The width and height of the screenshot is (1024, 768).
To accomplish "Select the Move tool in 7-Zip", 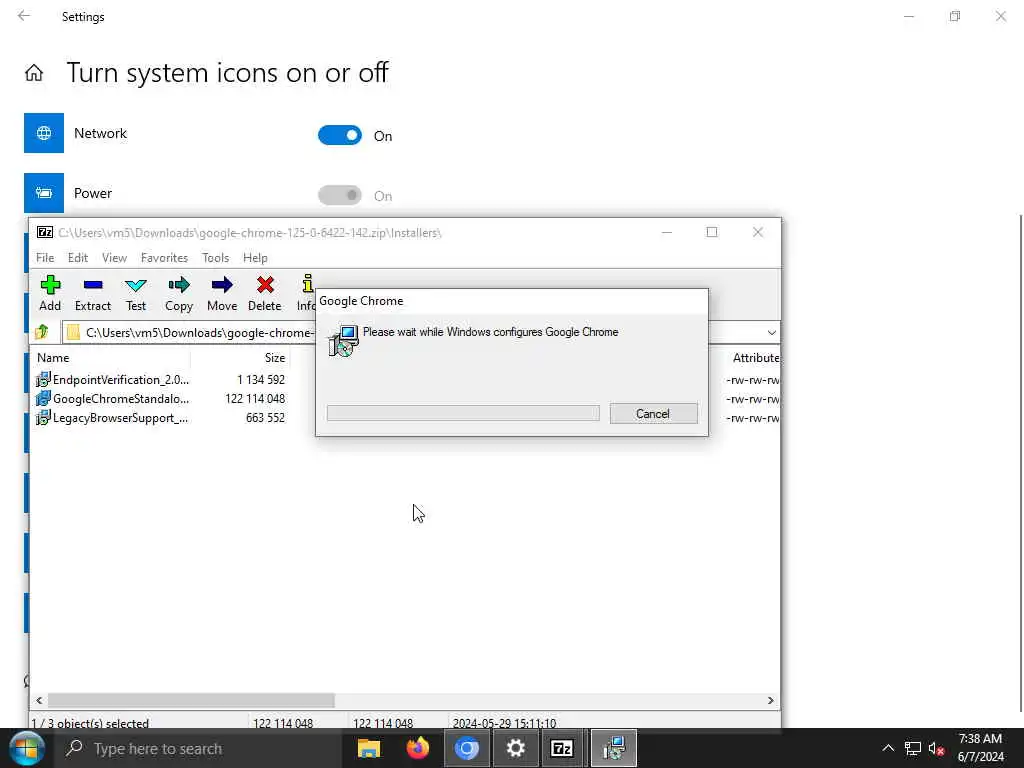I will tap(222, 293).
